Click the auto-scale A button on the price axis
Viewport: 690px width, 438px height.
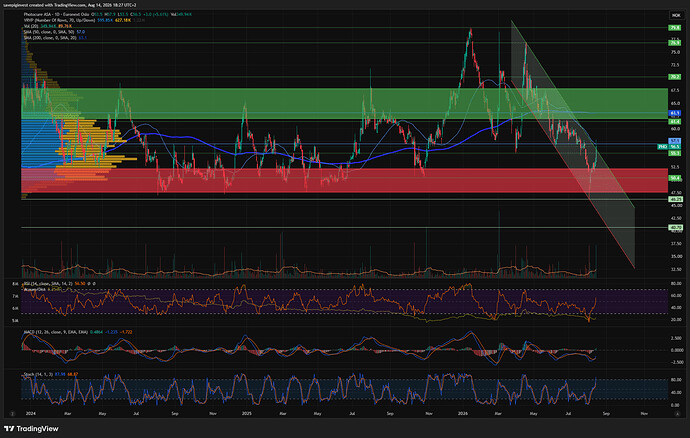pyautogui.click(x=677, y=414)
